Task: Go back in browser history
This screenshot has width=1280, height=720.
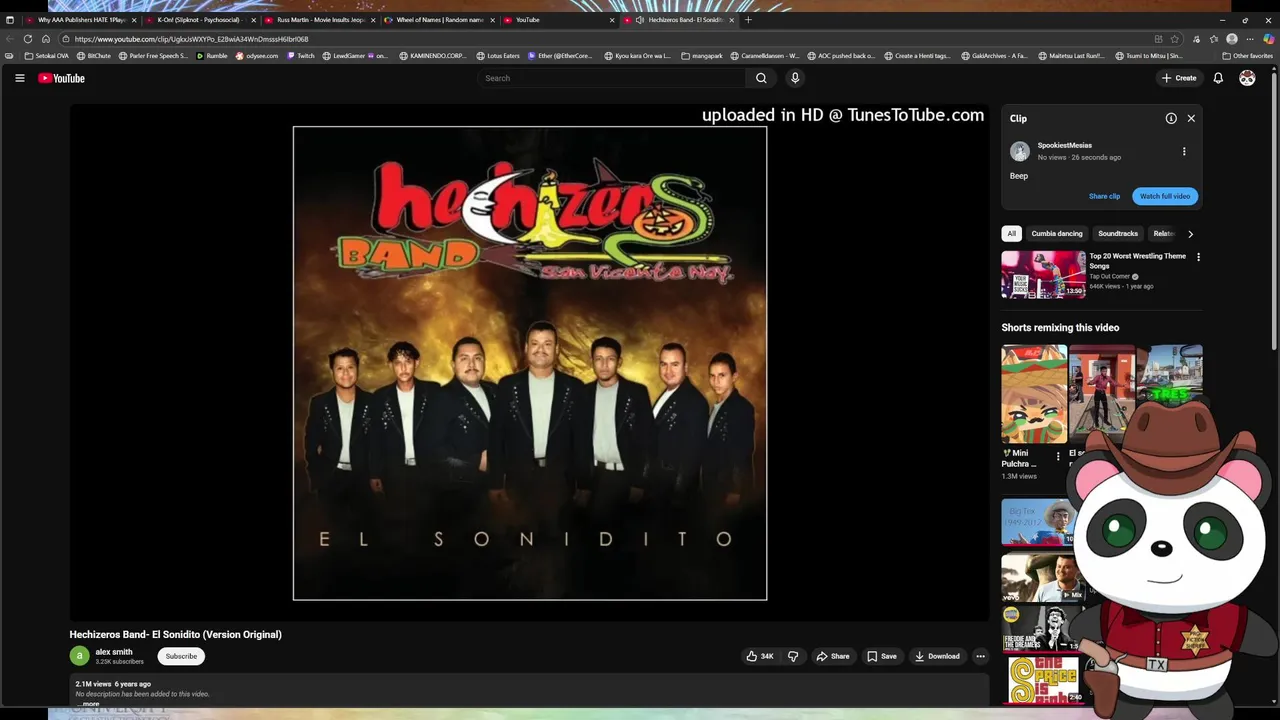Action: click(x=10, y=39)
